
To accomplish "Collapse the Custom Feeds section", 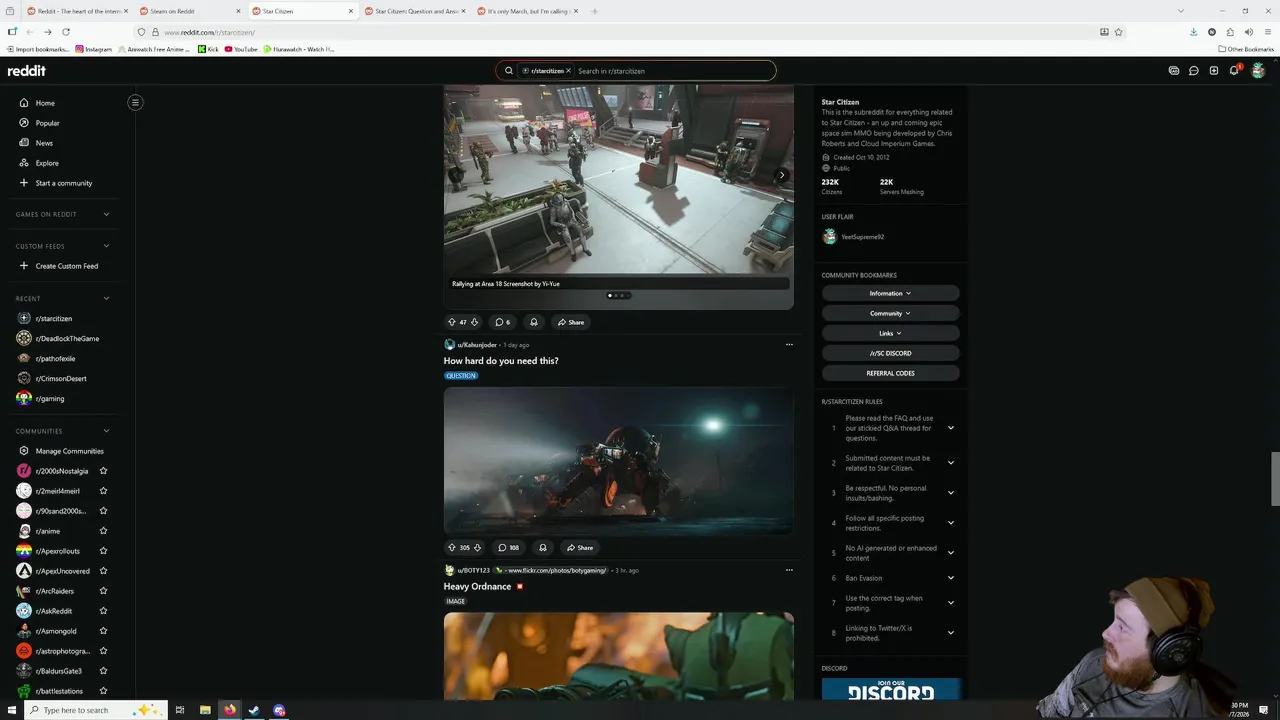I will pyautogui.click(x=106, y=246).
